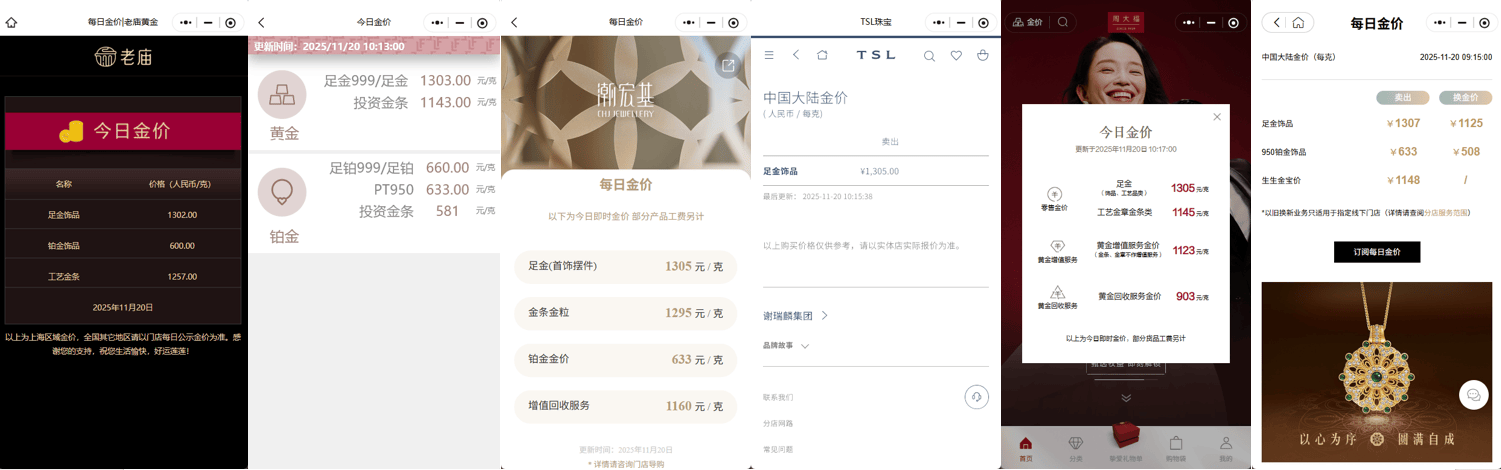The height and width of the screenshot is (470, 1501).
Task: Tap the 生生金宝价 ¥1148 value
Action: (x=1403, y=180)
